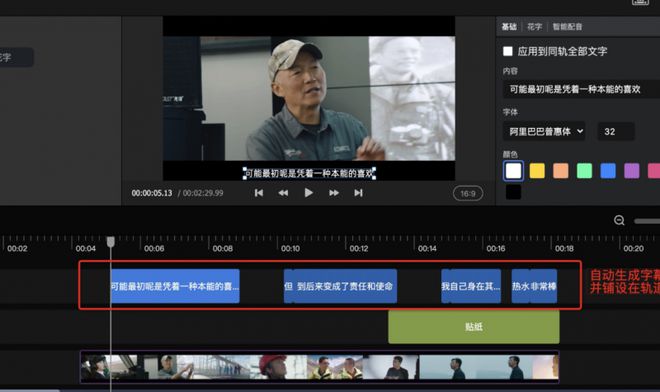Jump to end with skip-forward icon

click(x=358, y=193)
